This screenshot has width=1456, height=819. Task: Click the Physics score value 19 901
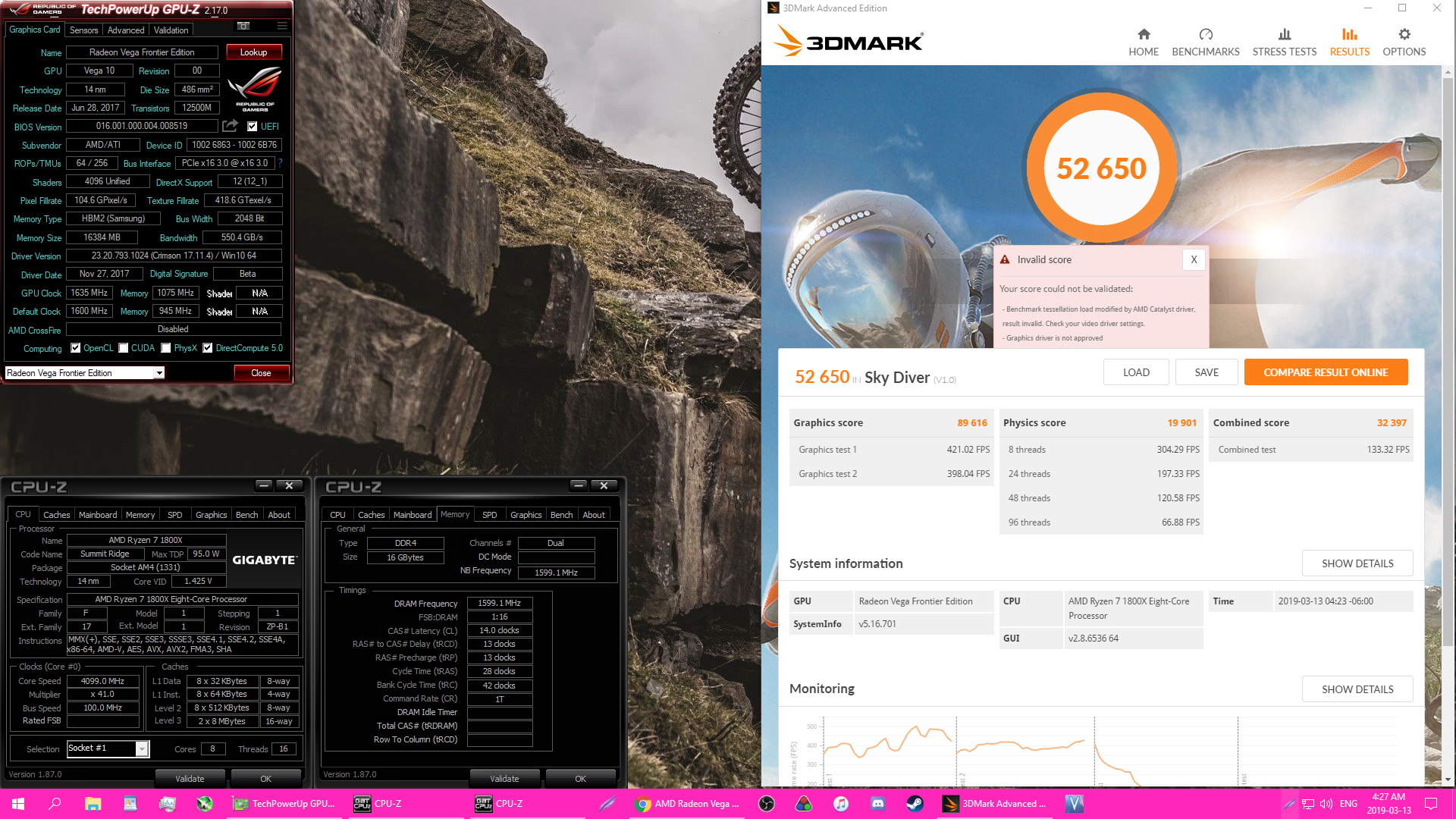click(x=1181, y=423)
